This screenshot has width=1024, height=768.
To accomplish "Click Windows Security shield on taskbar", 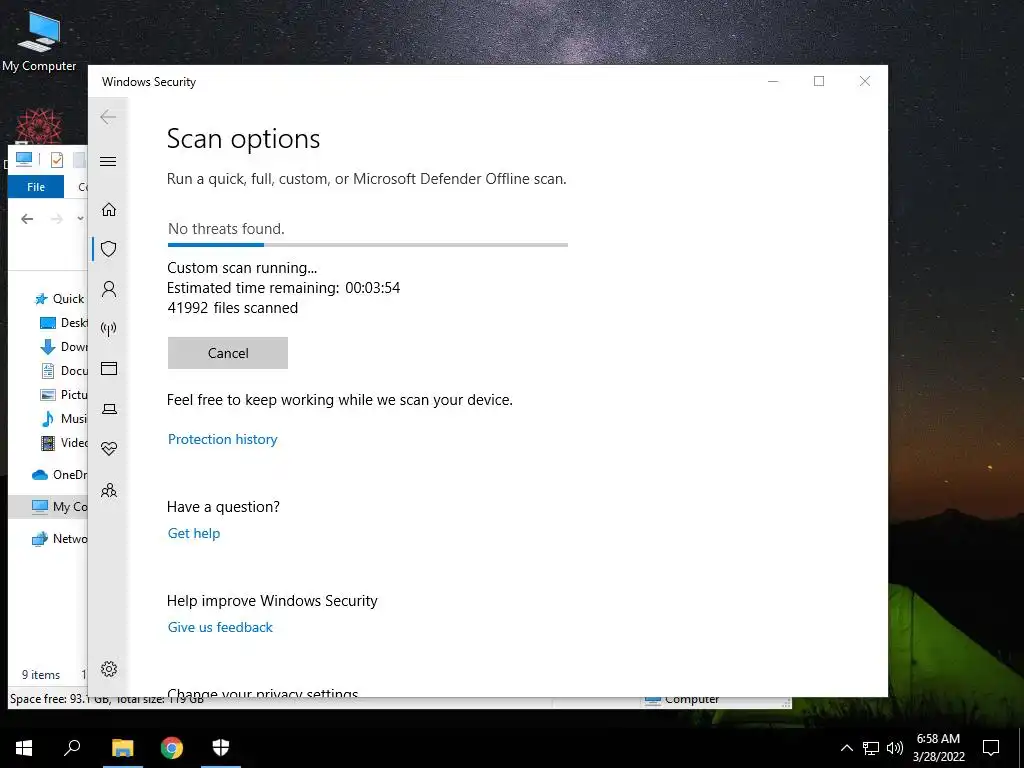I will [221, 748].
